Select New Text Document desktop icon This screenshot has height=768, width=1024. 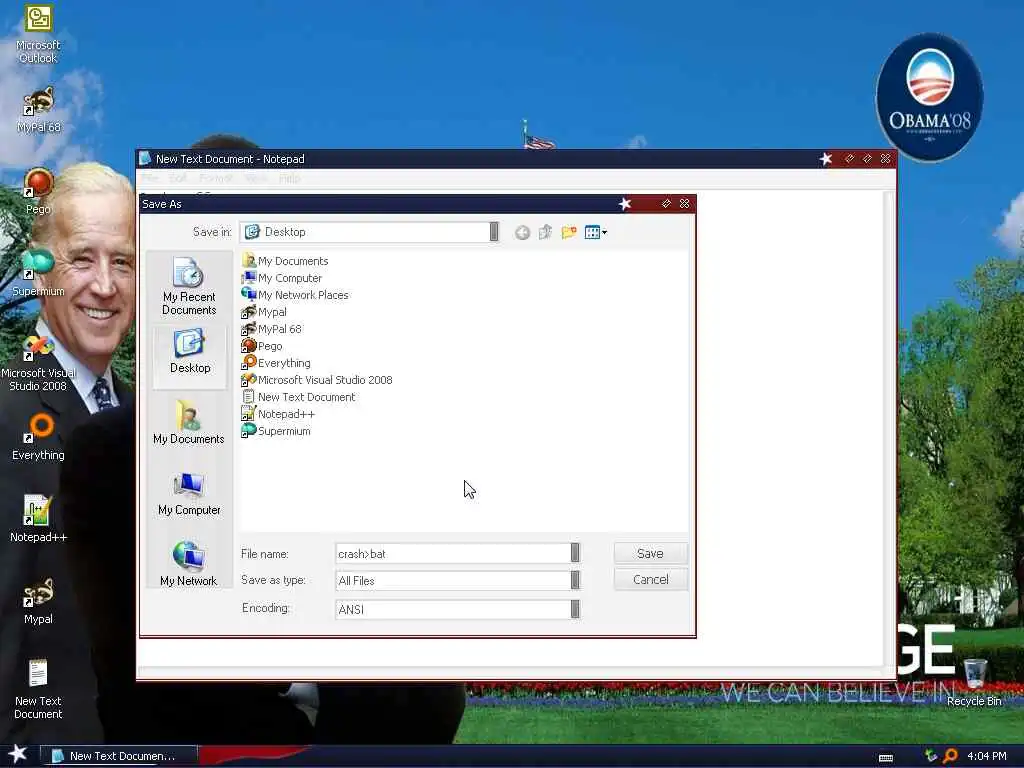coord(38,690)
